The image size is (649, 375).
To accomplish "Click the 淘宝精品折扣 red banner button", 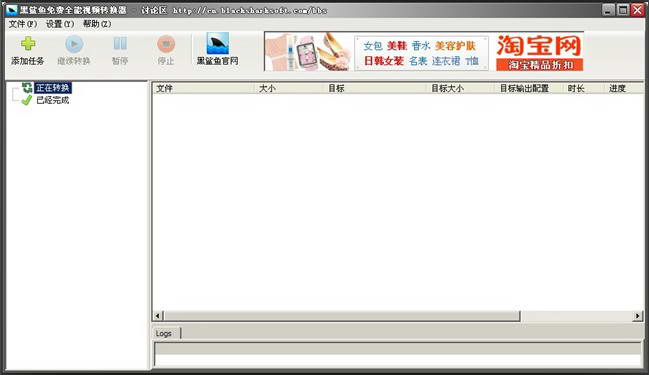I will click(x=540, y=65).
